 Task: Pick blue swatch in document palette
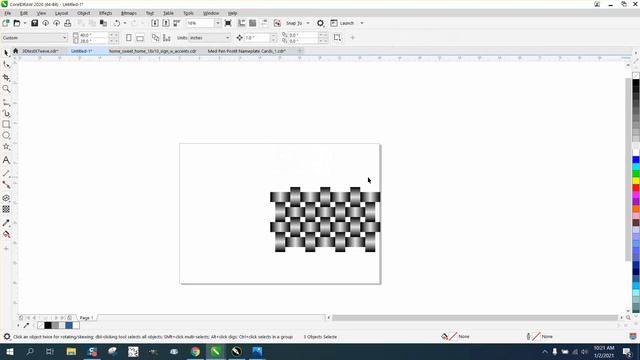click(69, 325)
